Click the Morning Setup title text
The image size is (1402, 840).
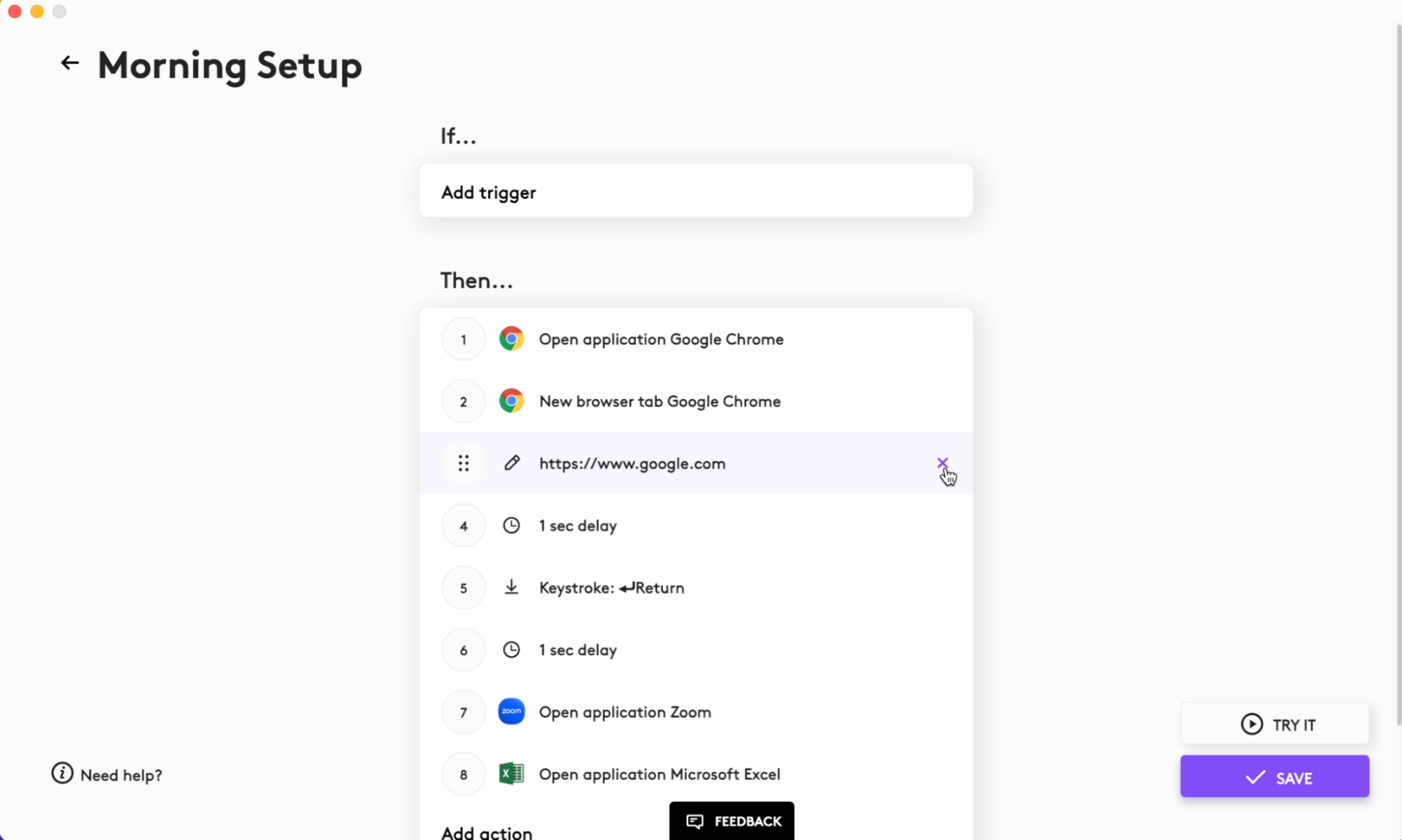(229, 66)
